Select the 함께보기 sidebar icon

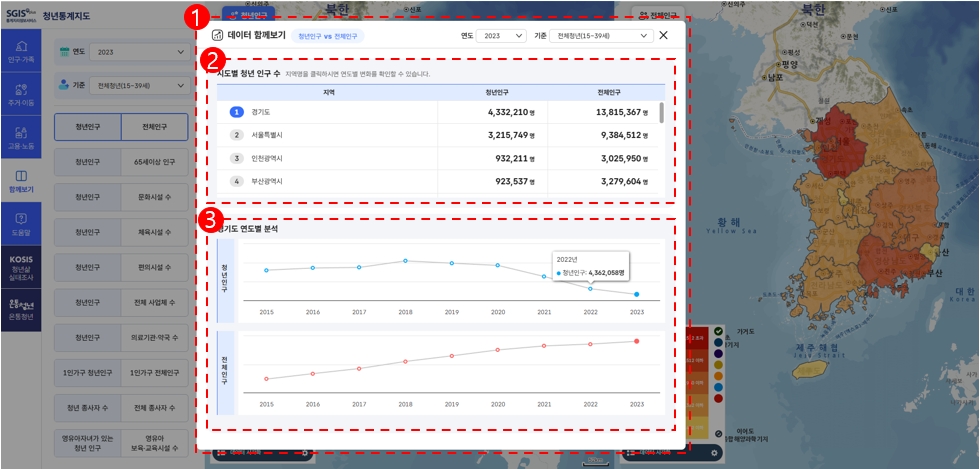coord(21,180)
